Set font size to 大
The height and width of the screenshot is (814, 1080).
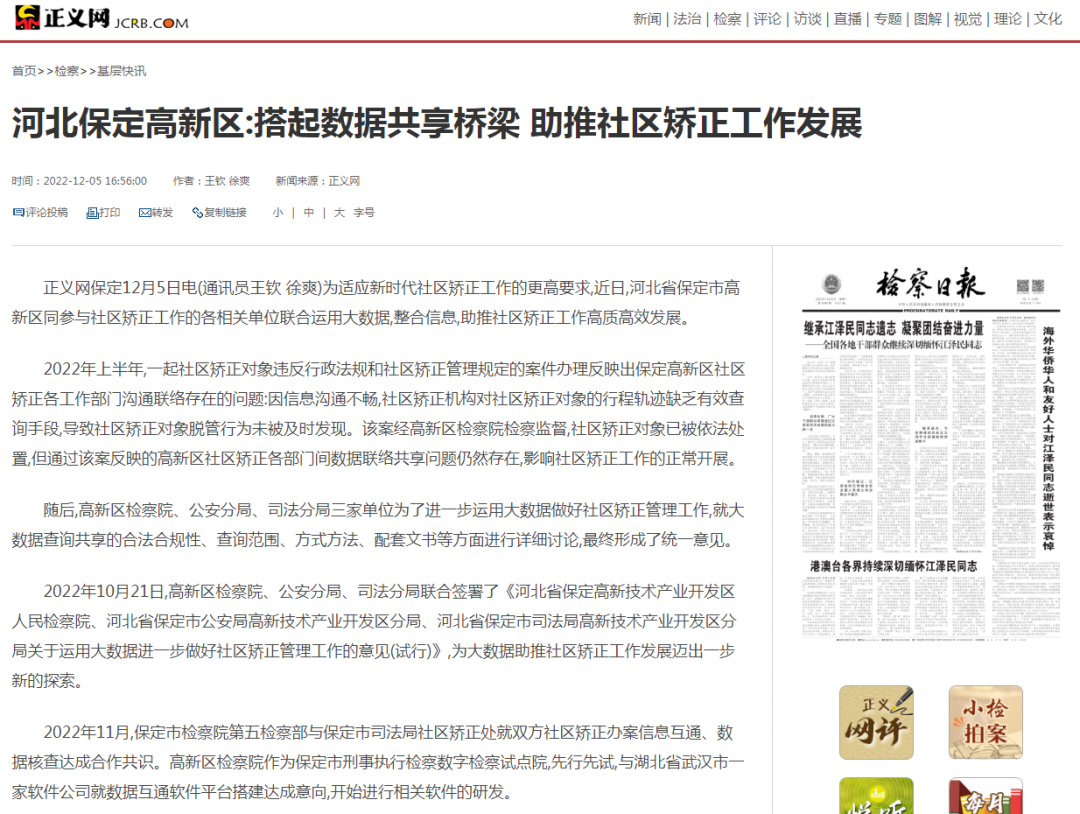pos(339,212)
